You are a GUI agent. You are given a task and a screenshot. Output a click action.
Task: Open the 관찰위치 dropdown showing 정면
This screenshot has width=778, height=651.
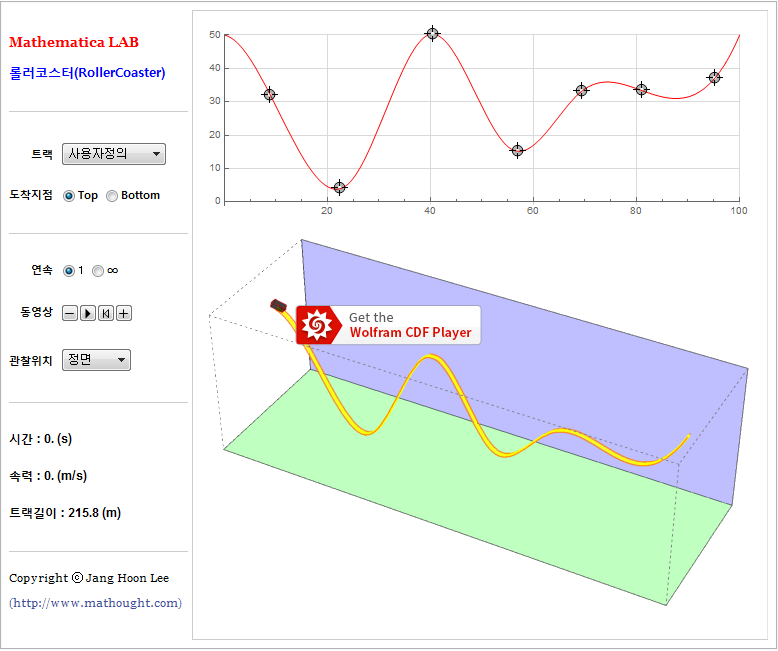coord(96,360)
